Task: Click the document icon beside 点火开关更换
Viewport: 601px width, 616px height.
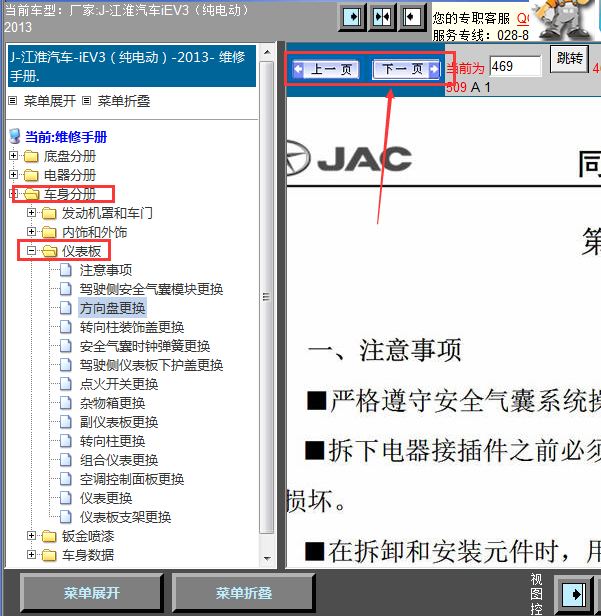Action: (66, 384)
